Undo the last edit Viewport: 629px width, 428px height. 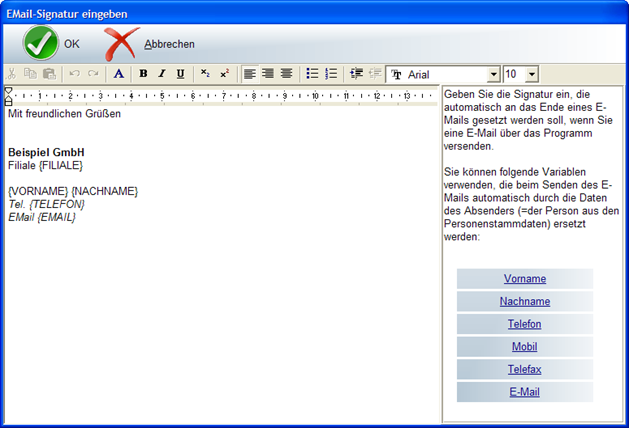click(x=75, y=74)
